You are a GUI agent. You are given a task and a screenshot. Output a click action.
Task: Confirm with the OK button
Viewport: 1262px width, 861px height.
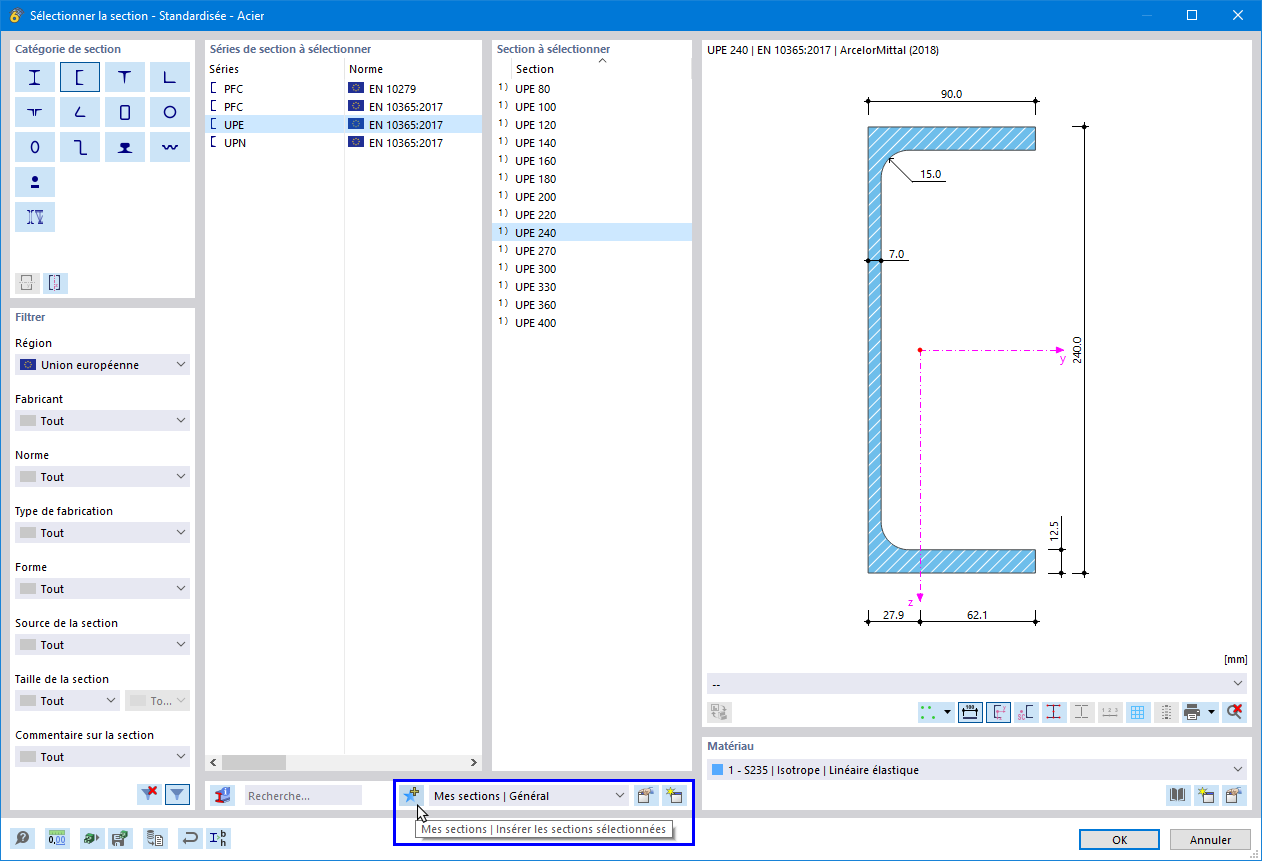pyautogui.click(x=1119, y=839)
